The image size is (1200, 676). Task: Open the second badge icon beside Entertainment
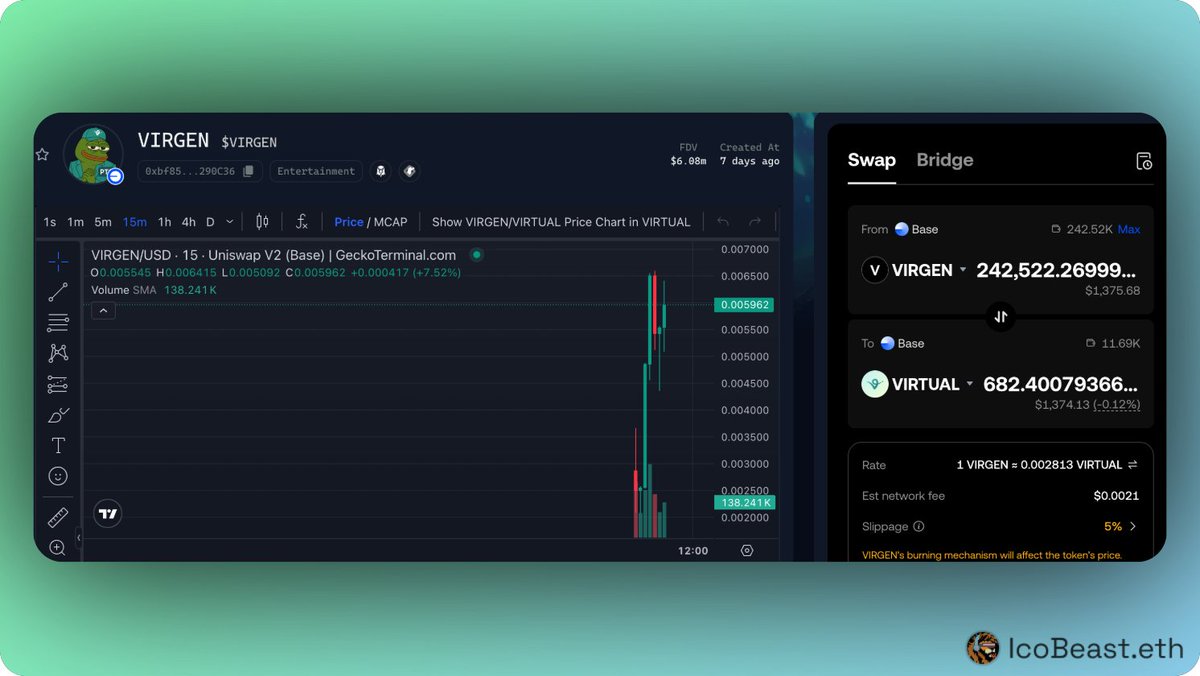point(409,171)
